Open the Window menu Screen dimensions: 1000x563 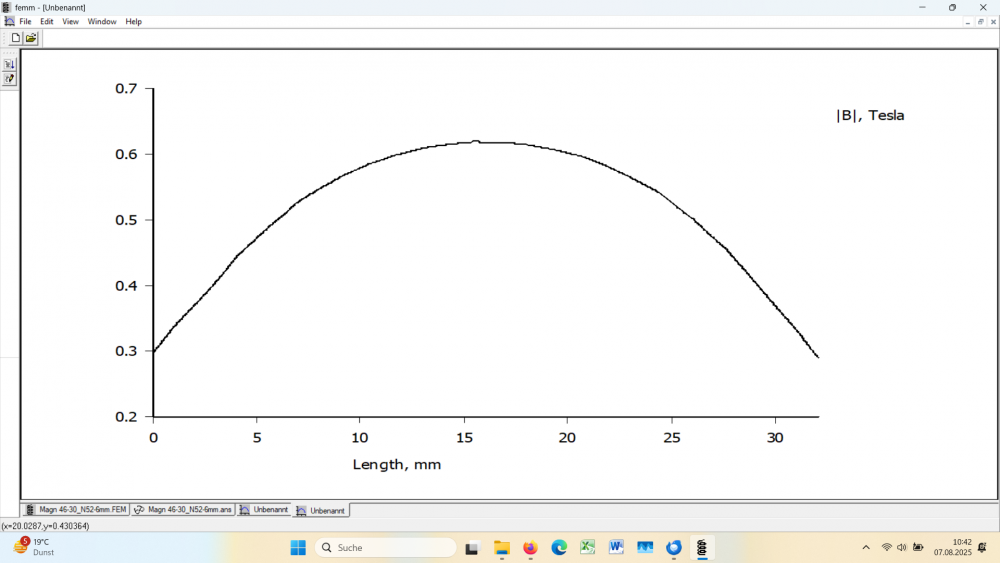102,21
